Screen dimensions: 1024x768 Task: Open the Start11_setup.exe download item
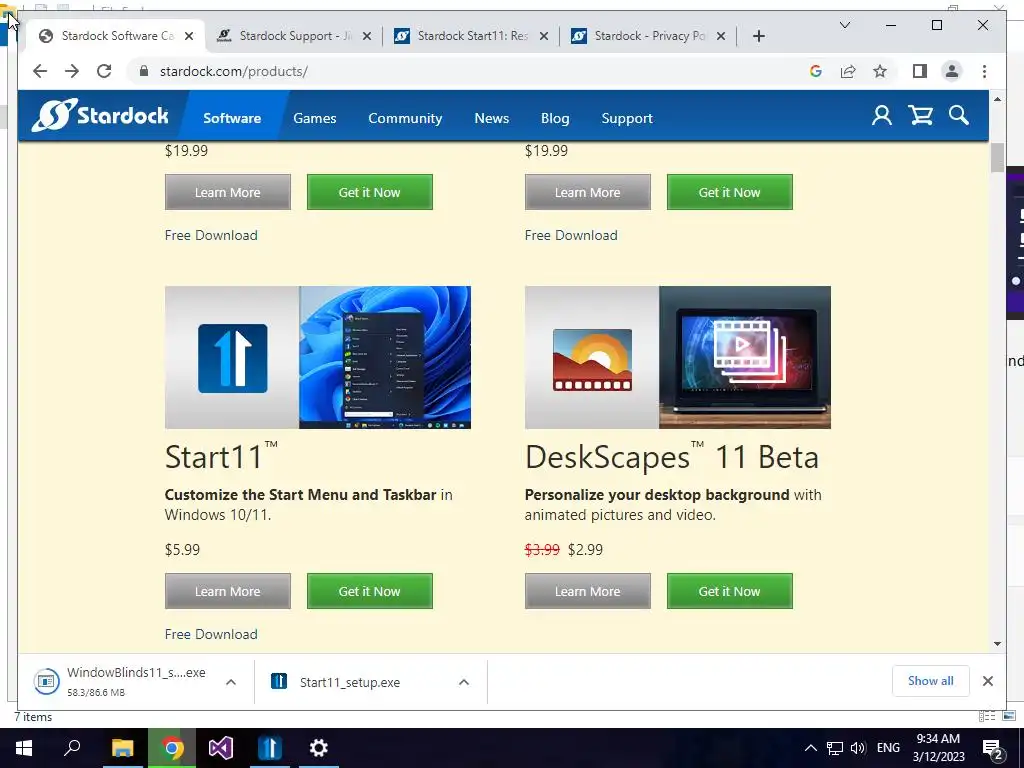[x=350, y=682]
